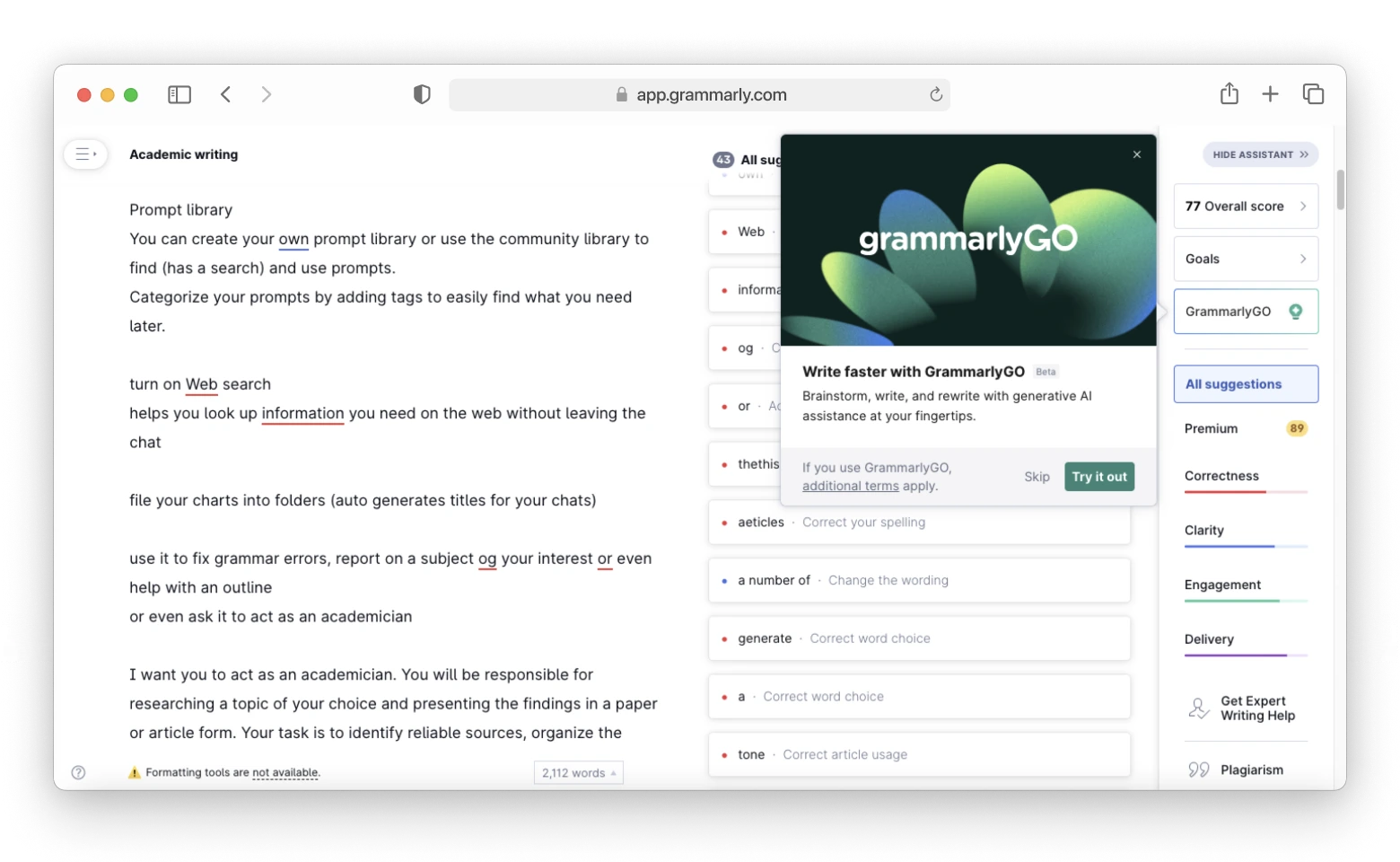Click the 43 suggestions count badge
This screenshot has width=1400, height=862.
pyautogui.click(x=723, y=160)
